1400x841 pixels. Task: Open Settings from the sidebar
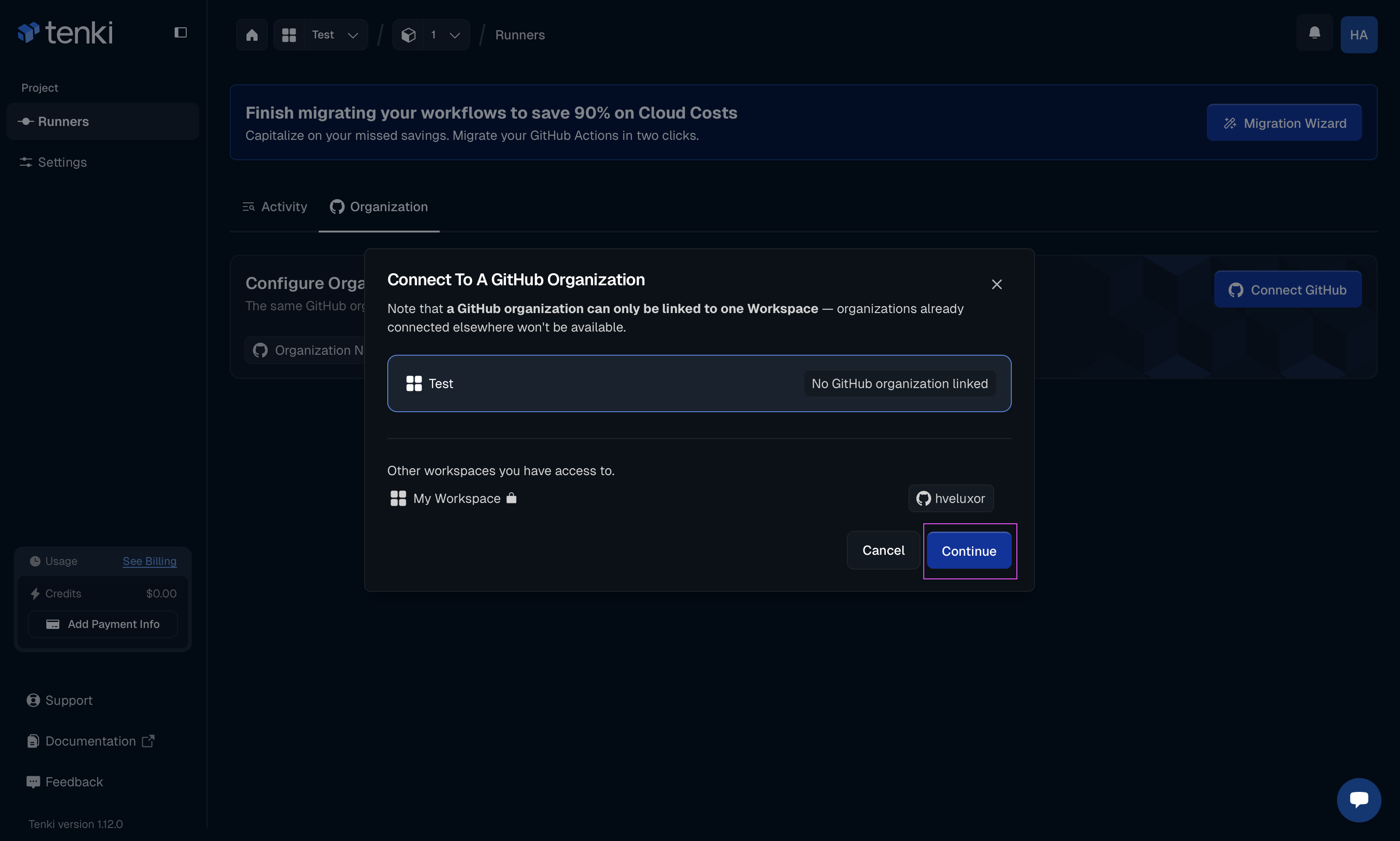[63, 162]
